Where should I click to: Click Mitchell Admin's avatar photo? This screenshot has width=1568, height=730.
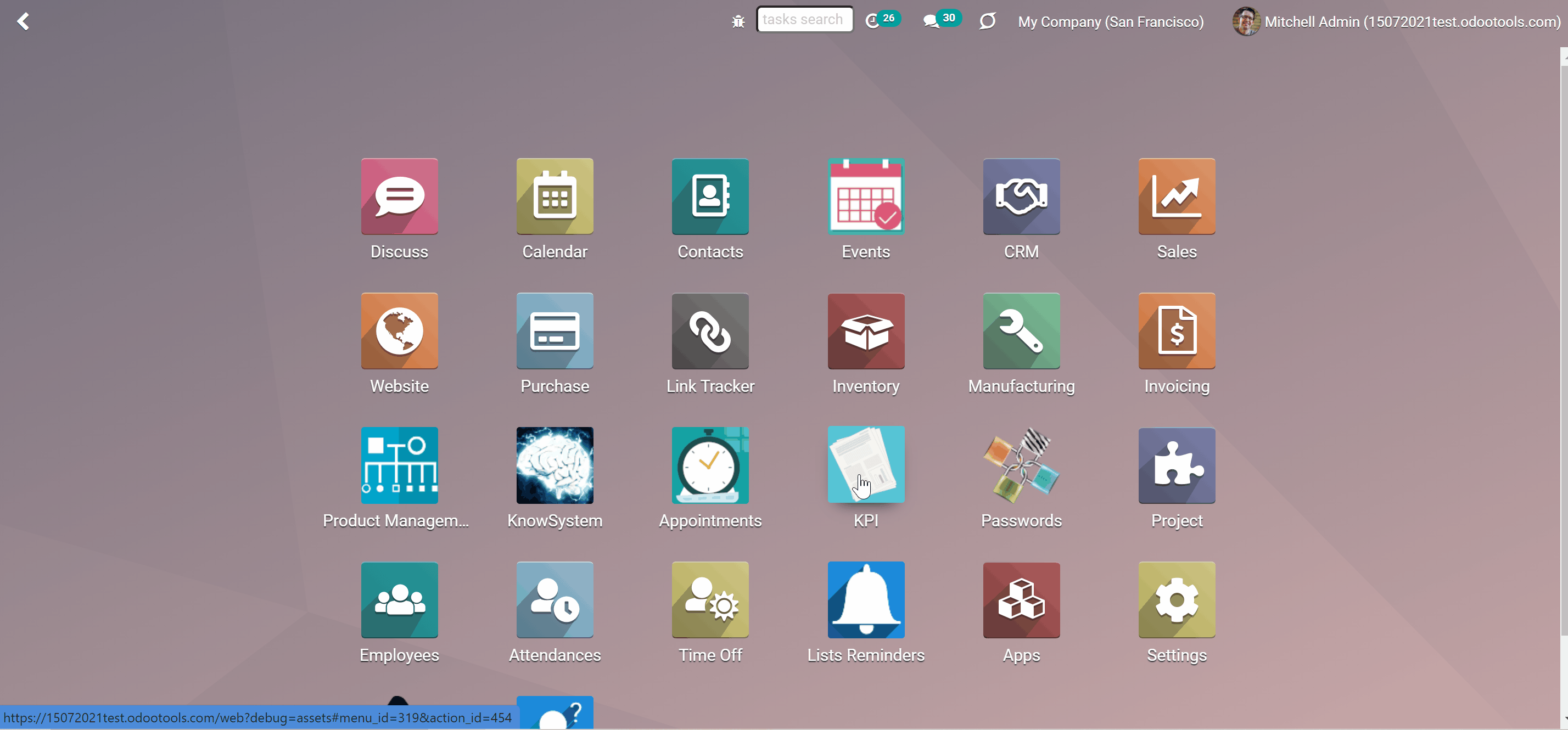[1246, 22]
